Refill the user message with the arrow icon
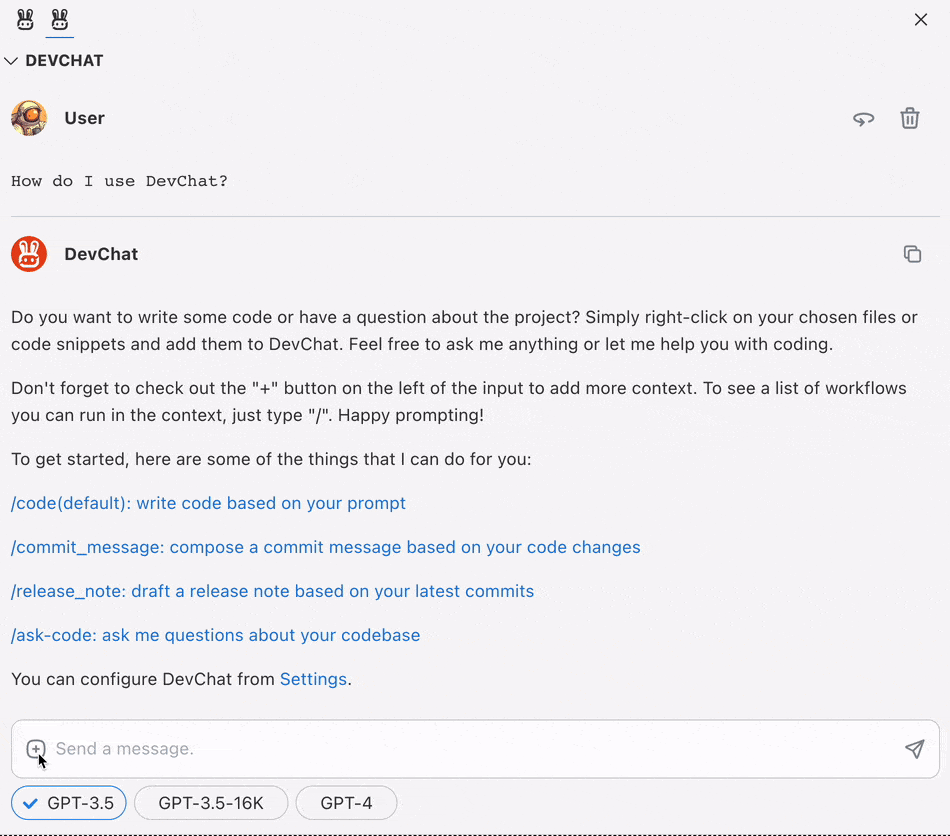Viewport: 950px width, 836px height. [863, 119]
